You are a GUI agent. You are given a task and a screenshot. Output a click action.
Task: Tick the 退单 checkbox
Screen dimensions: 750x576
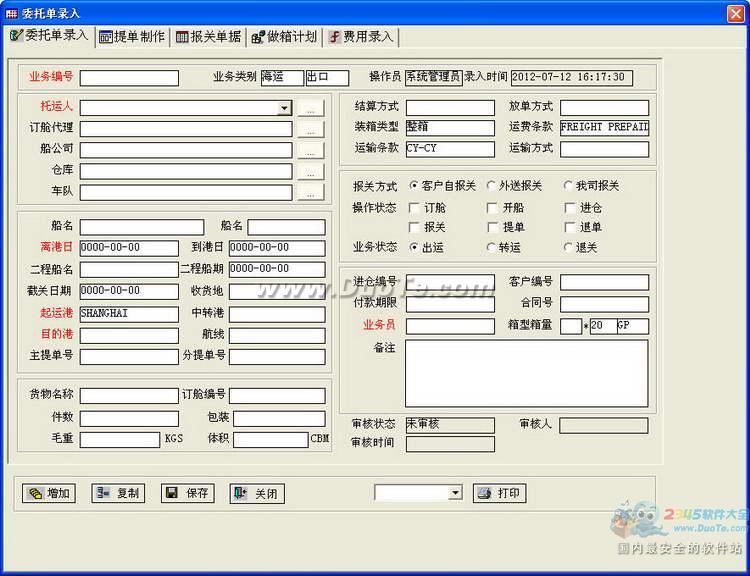570,227
